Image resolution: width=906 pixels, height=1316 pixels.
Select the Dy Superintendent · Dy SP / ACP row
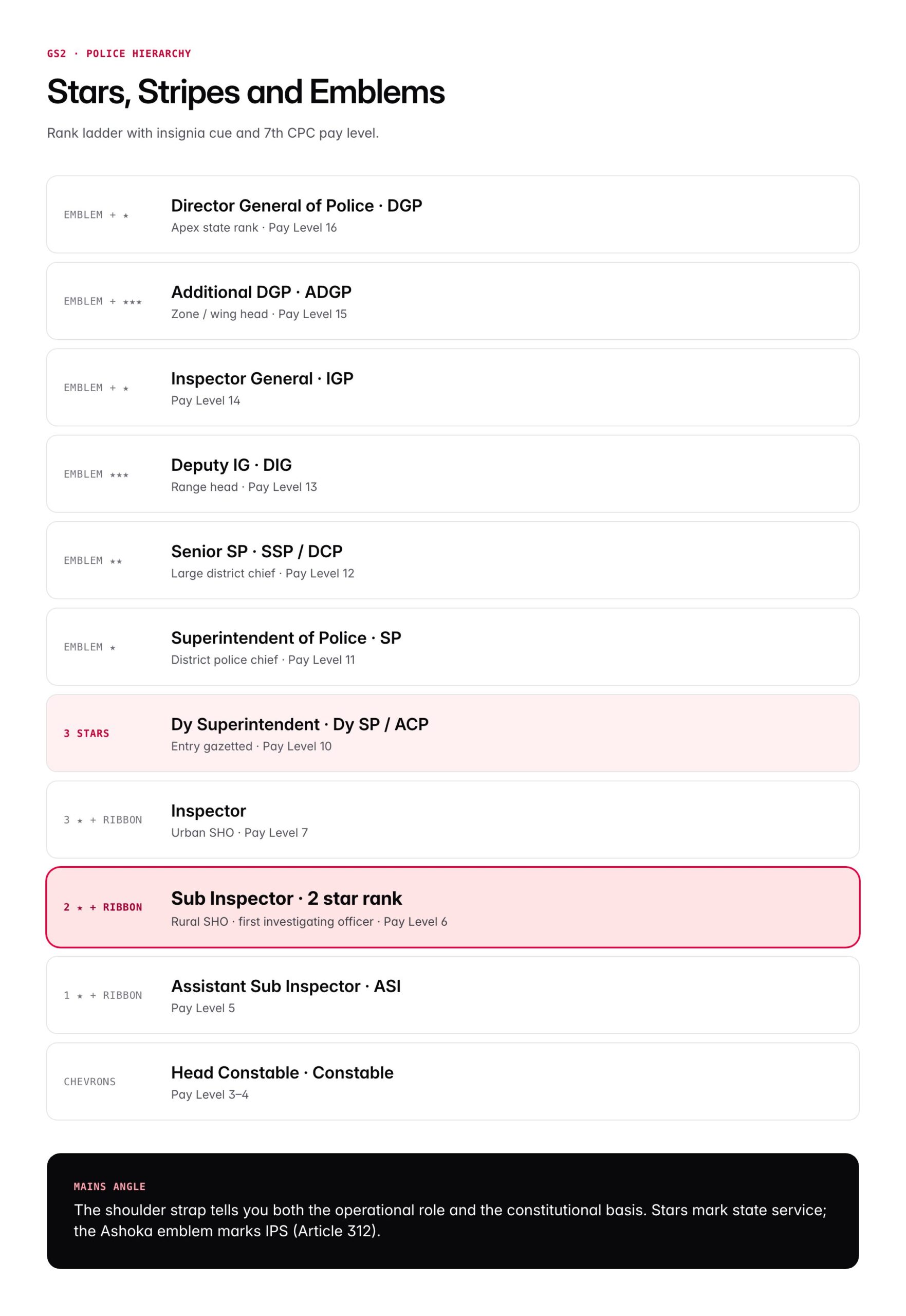pyautogui.click(x=452, y=733)
